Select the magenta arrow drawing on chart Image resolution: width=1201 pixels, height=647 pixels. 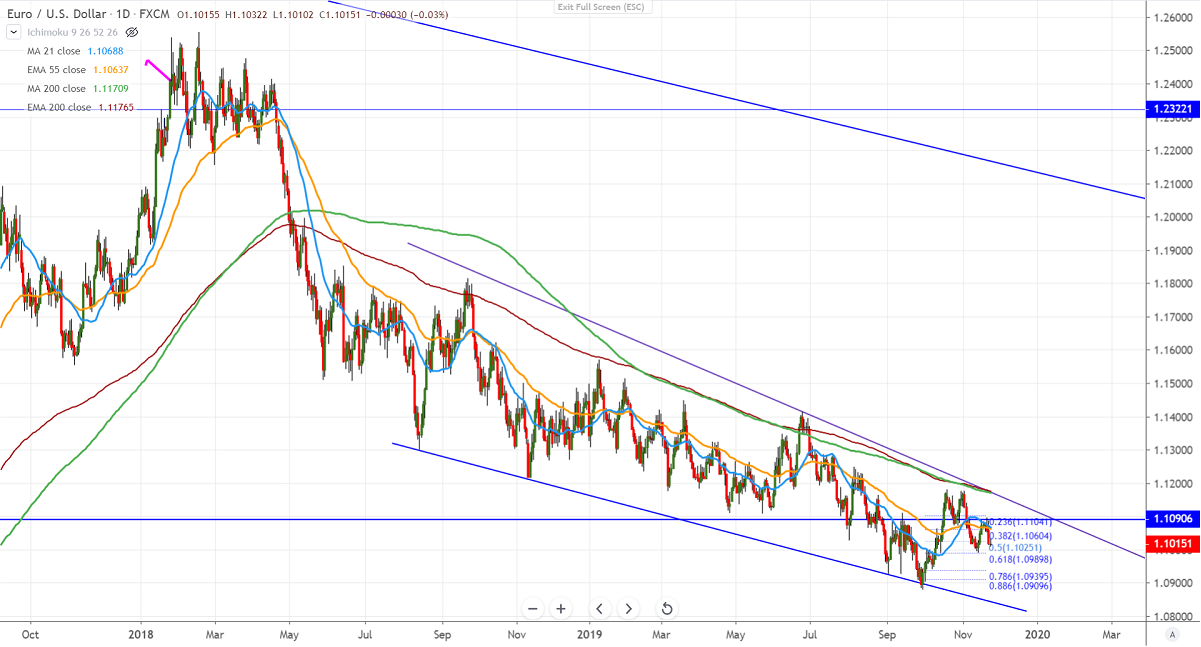point(158,71)
